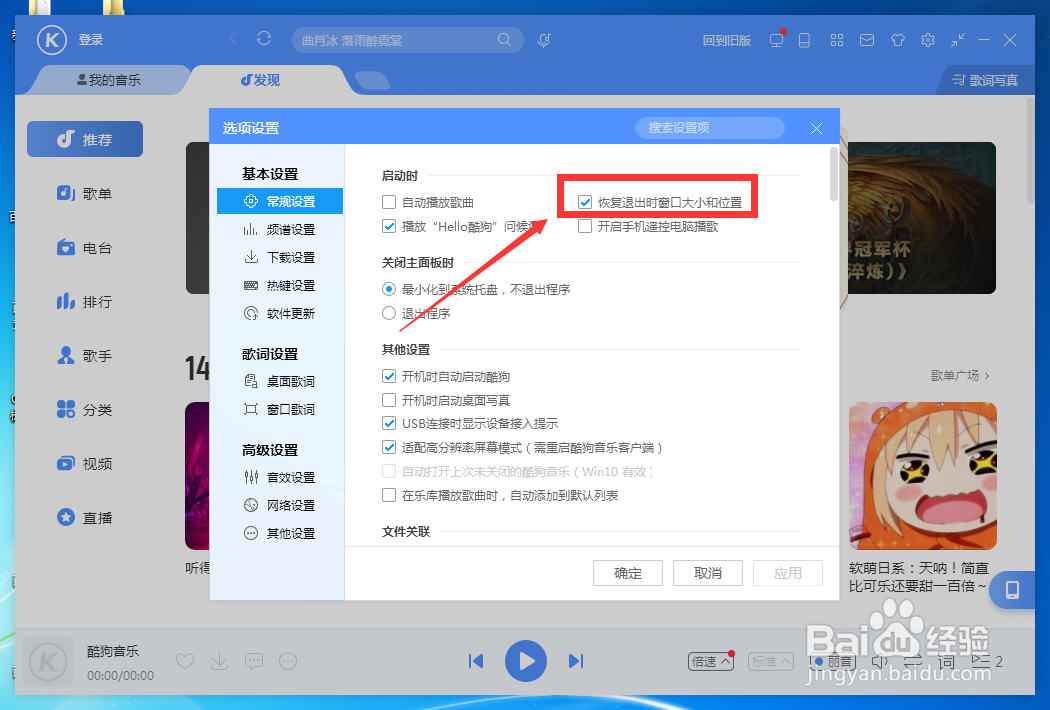Click the heart favorite icon
Viewport: 1050px width, 710px height.
point(185,662)
